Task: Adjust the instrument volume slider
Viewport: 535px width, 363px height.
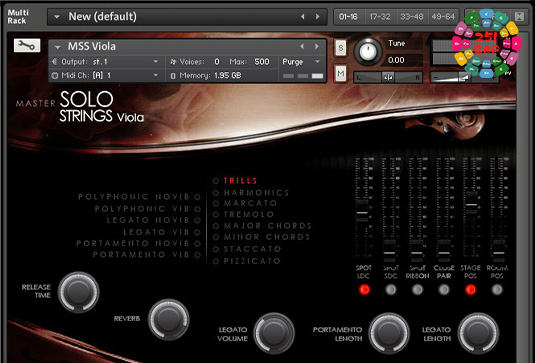Action: coord(464,78)
